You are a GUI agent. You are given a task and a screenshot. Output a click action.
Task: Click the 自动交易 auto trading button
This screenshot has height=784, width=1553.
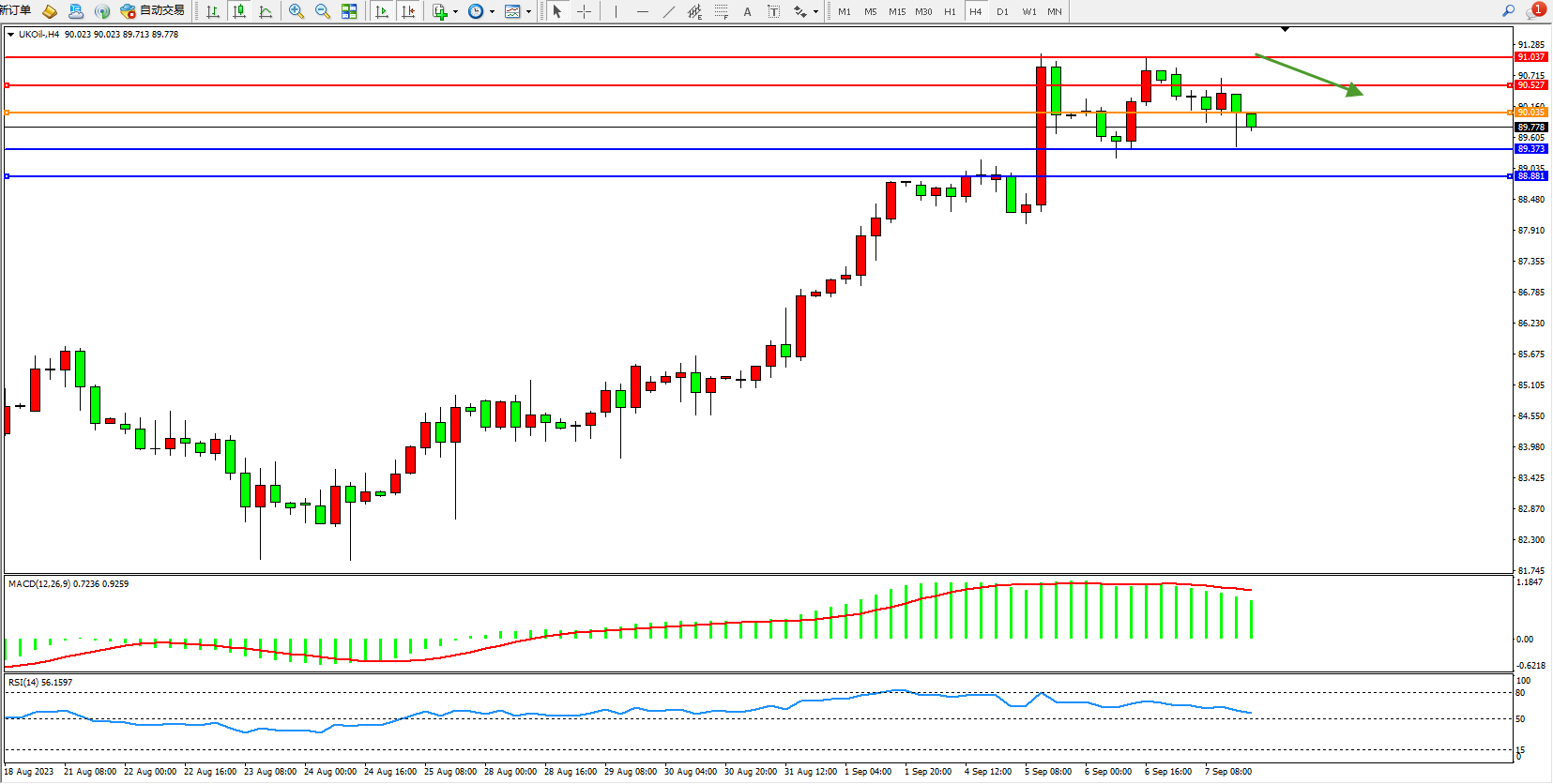pos(153,11)
